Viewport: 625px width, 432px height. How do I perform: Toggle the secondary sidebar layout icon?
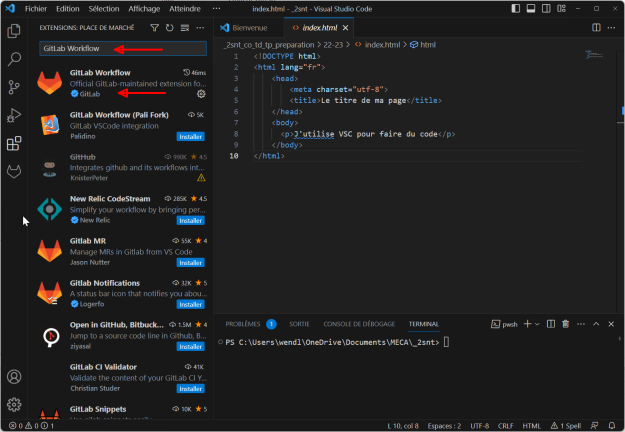point(546,8)
